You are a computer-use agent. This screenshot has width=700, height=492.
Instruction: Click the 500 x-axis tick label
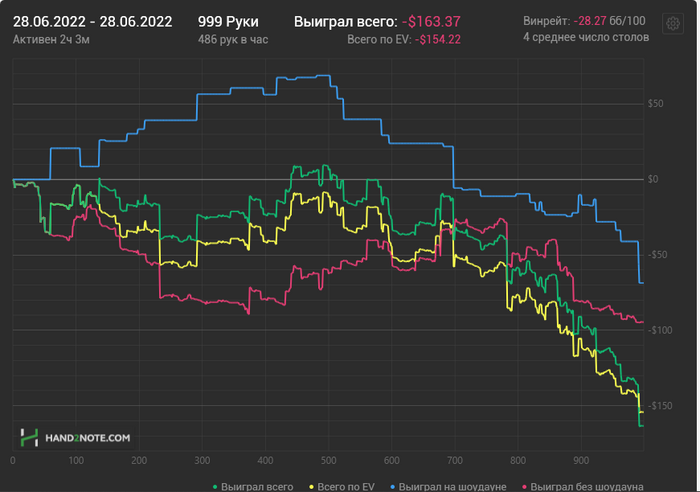click(329, 460)
